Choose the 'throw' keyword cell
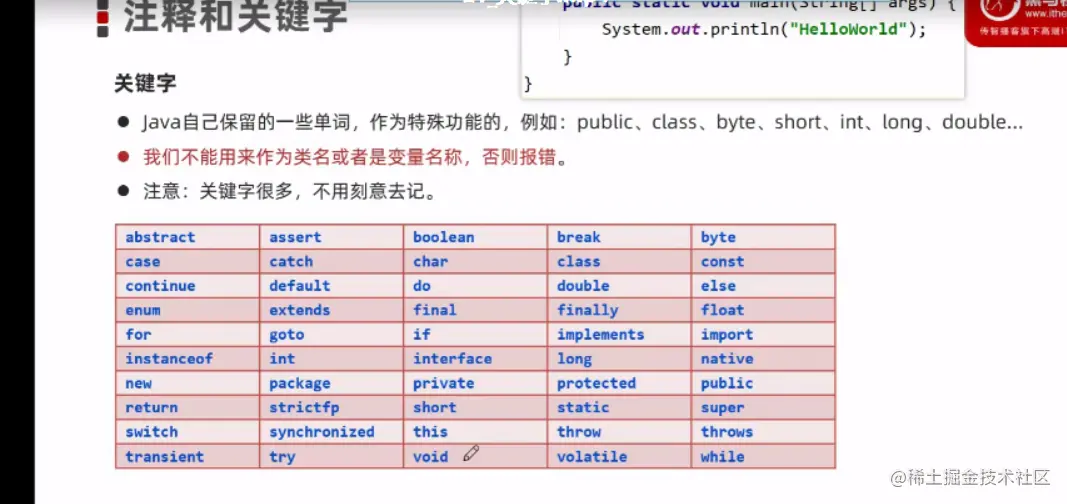Screen dimensions: 1067x504 pyautogui.click(x=619, y=432)
